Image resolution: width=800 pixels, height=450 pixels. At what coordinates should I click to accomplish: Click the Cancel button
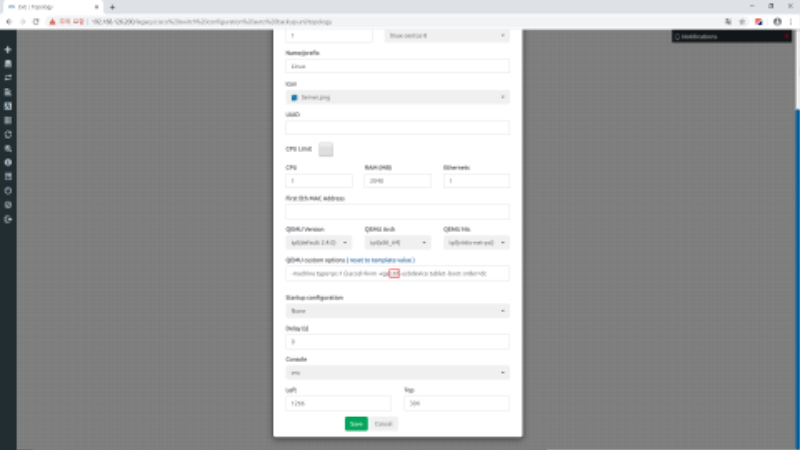tap(383, 424)
